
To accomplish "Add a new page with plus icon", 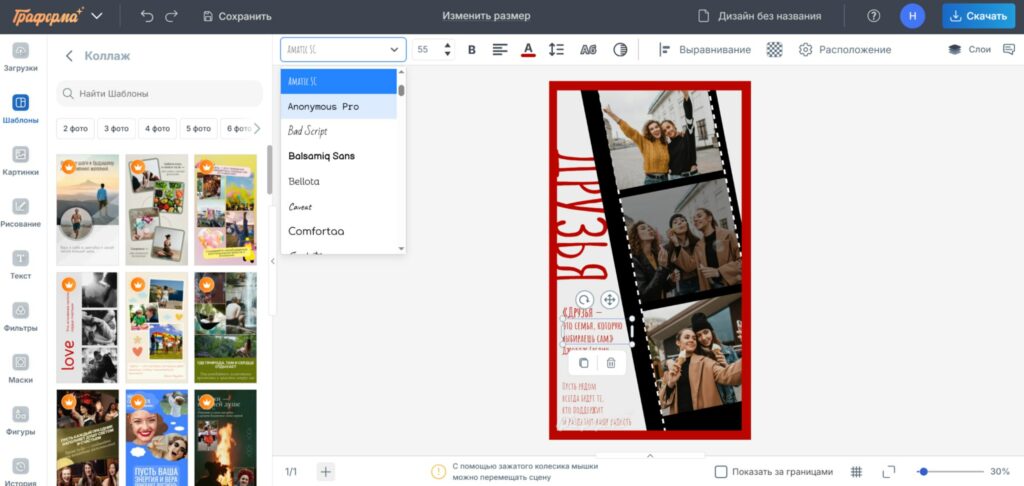I will [x=326, y=471].
